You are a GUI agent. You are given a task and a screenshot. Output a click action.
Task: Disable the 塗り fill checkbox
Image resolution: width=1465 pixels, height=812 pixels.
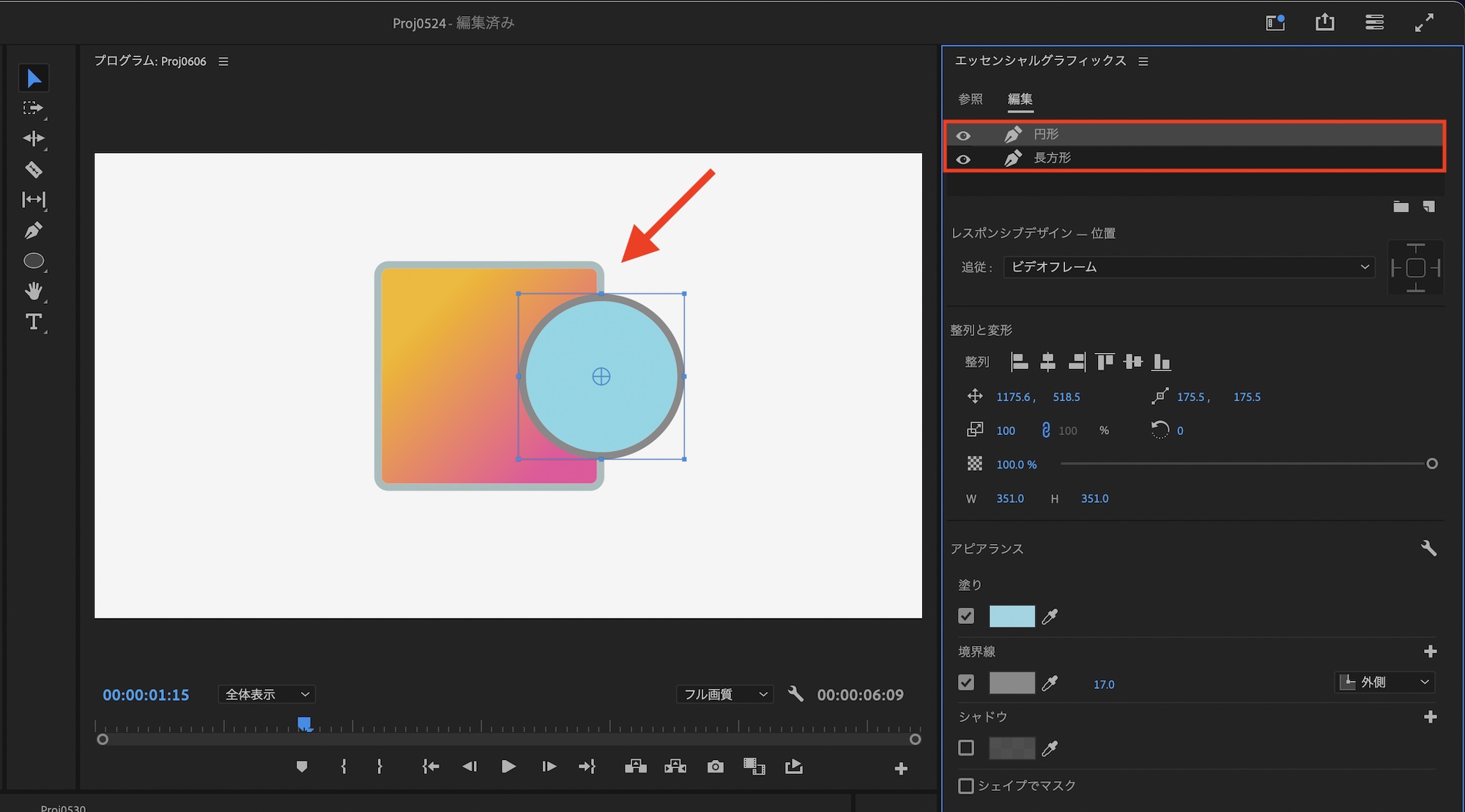pos(966,617)
